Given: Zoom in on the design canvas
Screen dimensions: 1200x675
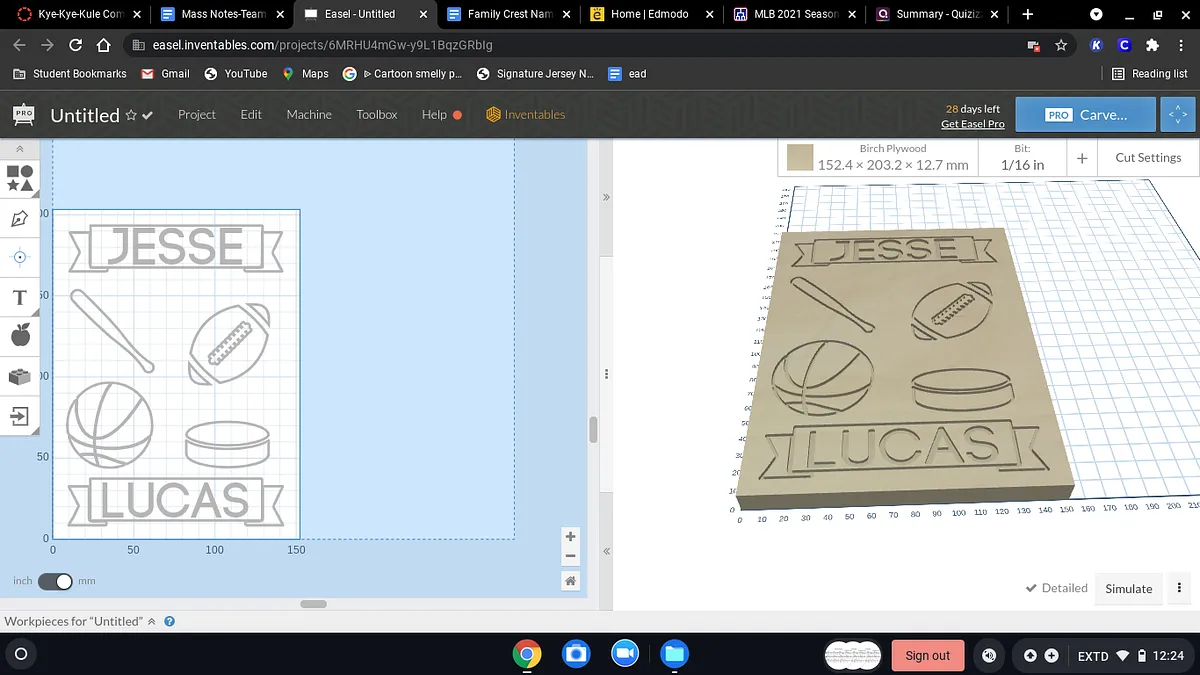Looking at the screenshot, I should pyautogui.click(x=570, y=536).
